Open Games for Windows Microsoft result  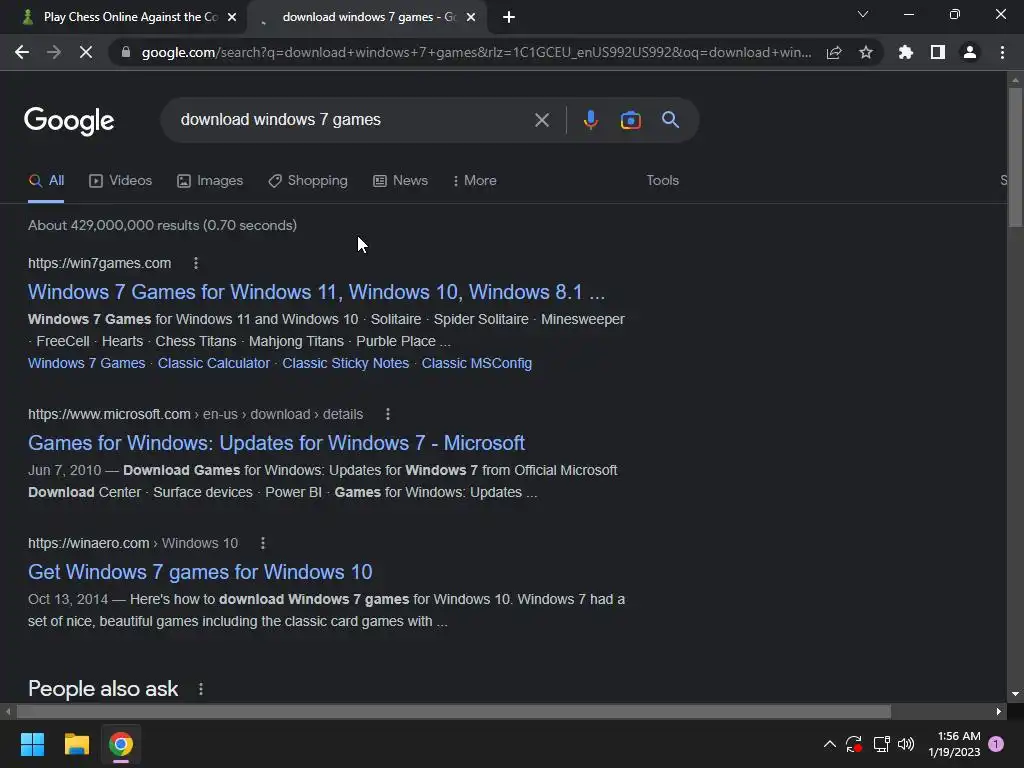click(276, 443)
